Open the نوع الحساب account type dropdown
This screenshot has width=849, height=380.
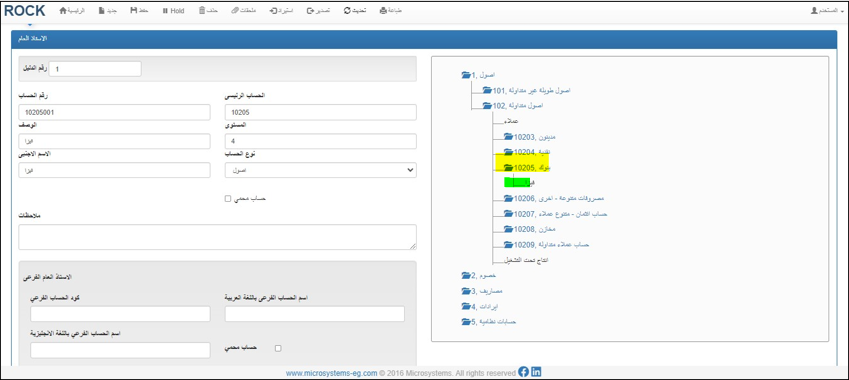[x=321, y=170]
